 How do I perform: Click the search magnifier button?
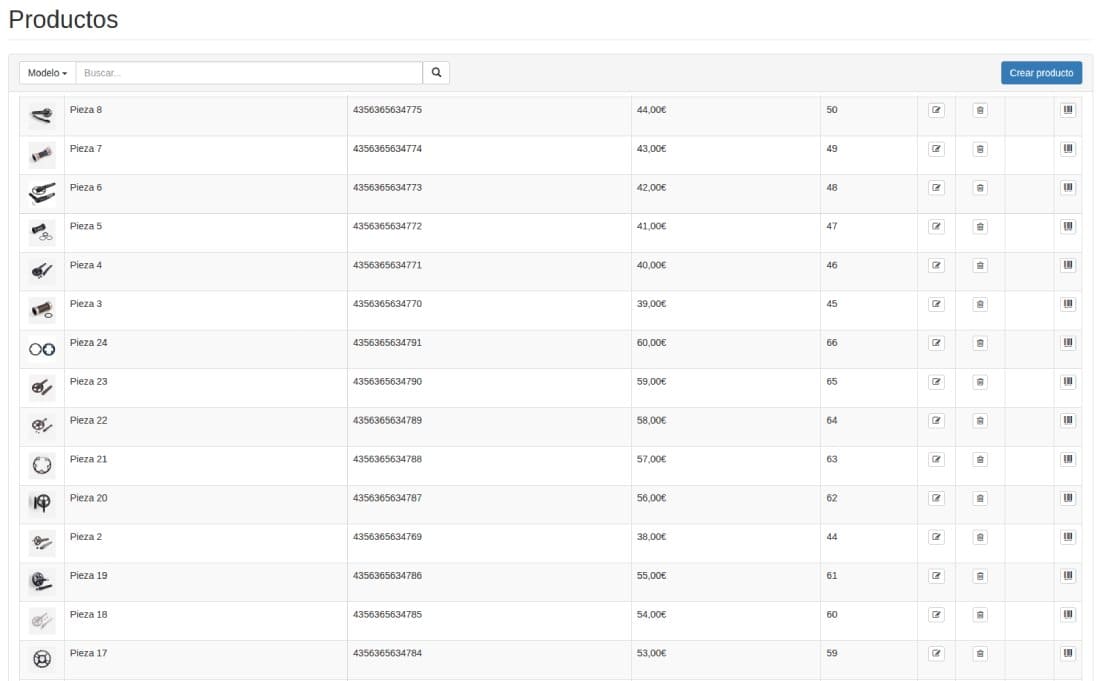pos(436,73)
